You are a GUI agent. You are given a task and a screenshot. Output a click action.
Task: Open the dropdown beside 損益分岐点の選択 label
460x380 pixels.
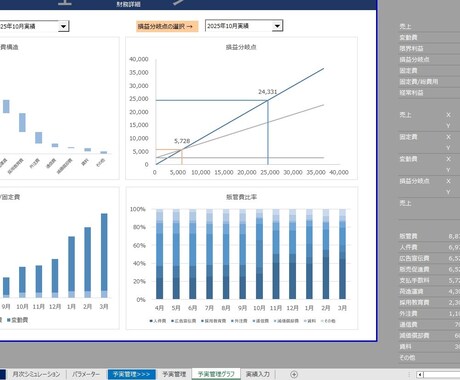(277, 26)
